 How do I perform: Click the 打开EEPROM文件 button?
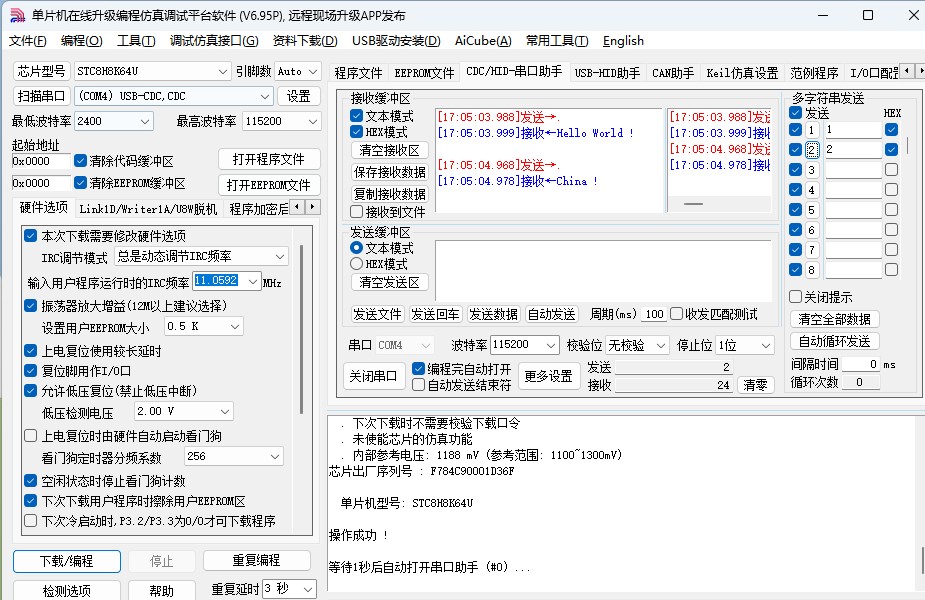269,185
